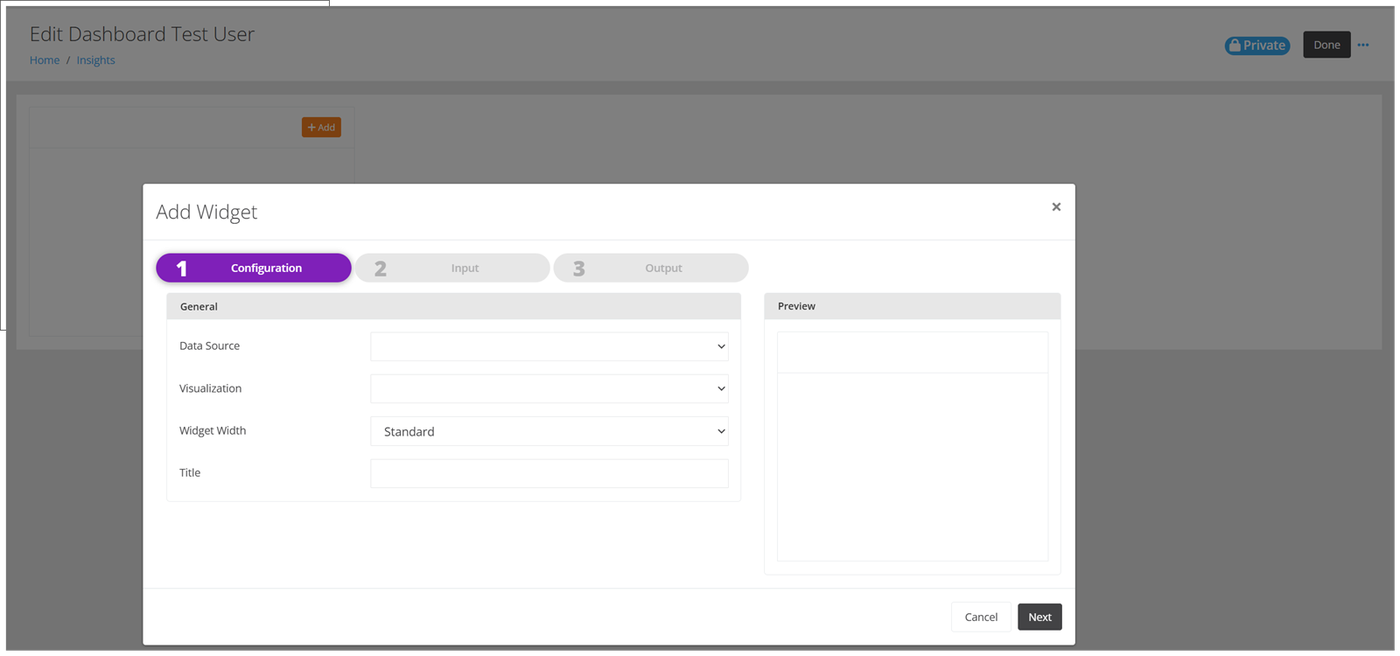Click the orange Add button on dashboard

pyautogui.click(x=321, y=127)
